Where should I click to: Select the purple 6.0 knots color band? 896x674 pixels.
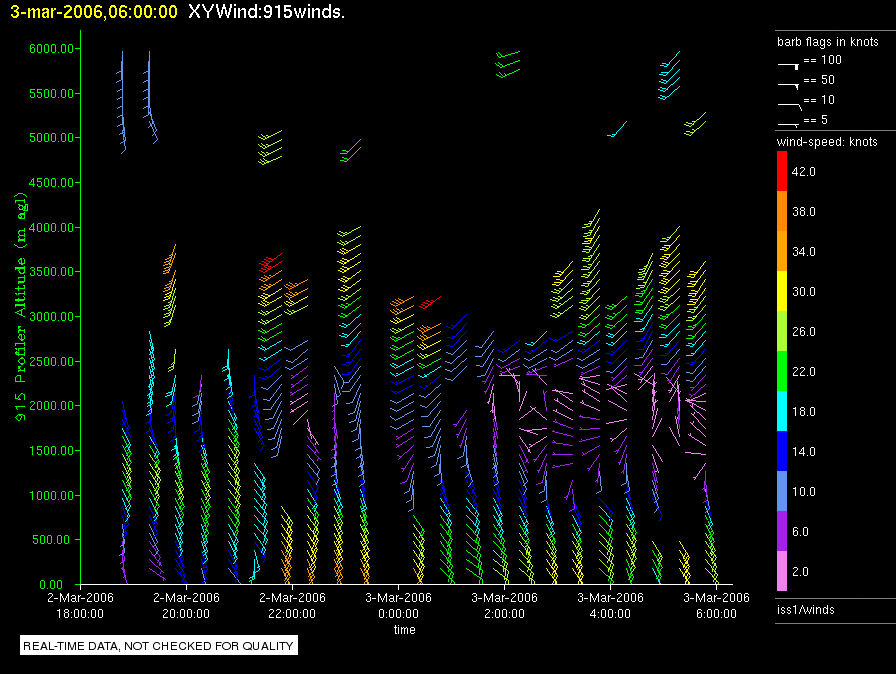tap(782, 531)
